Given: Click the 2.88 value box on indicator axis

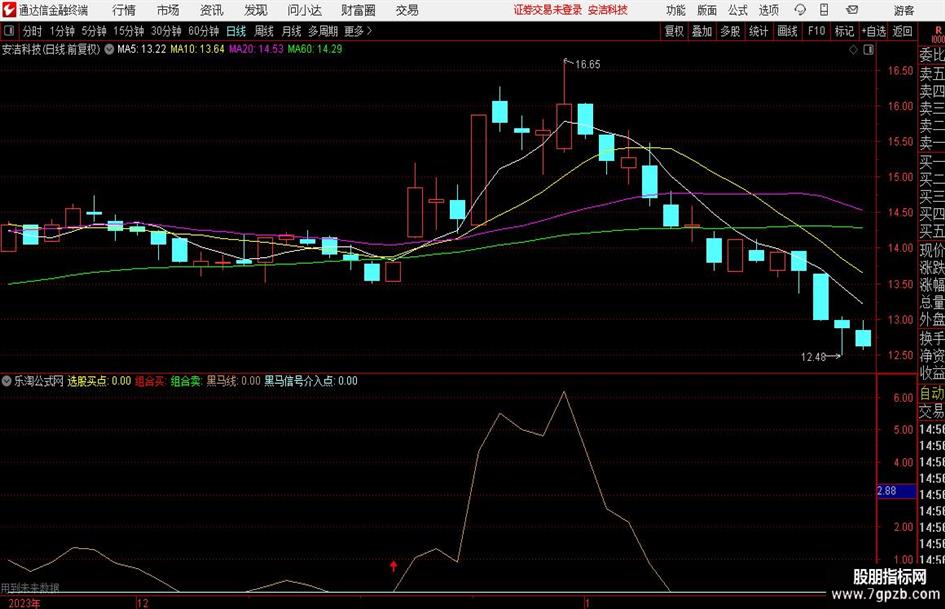Looking at the screenshot, I should click(896, 491).
